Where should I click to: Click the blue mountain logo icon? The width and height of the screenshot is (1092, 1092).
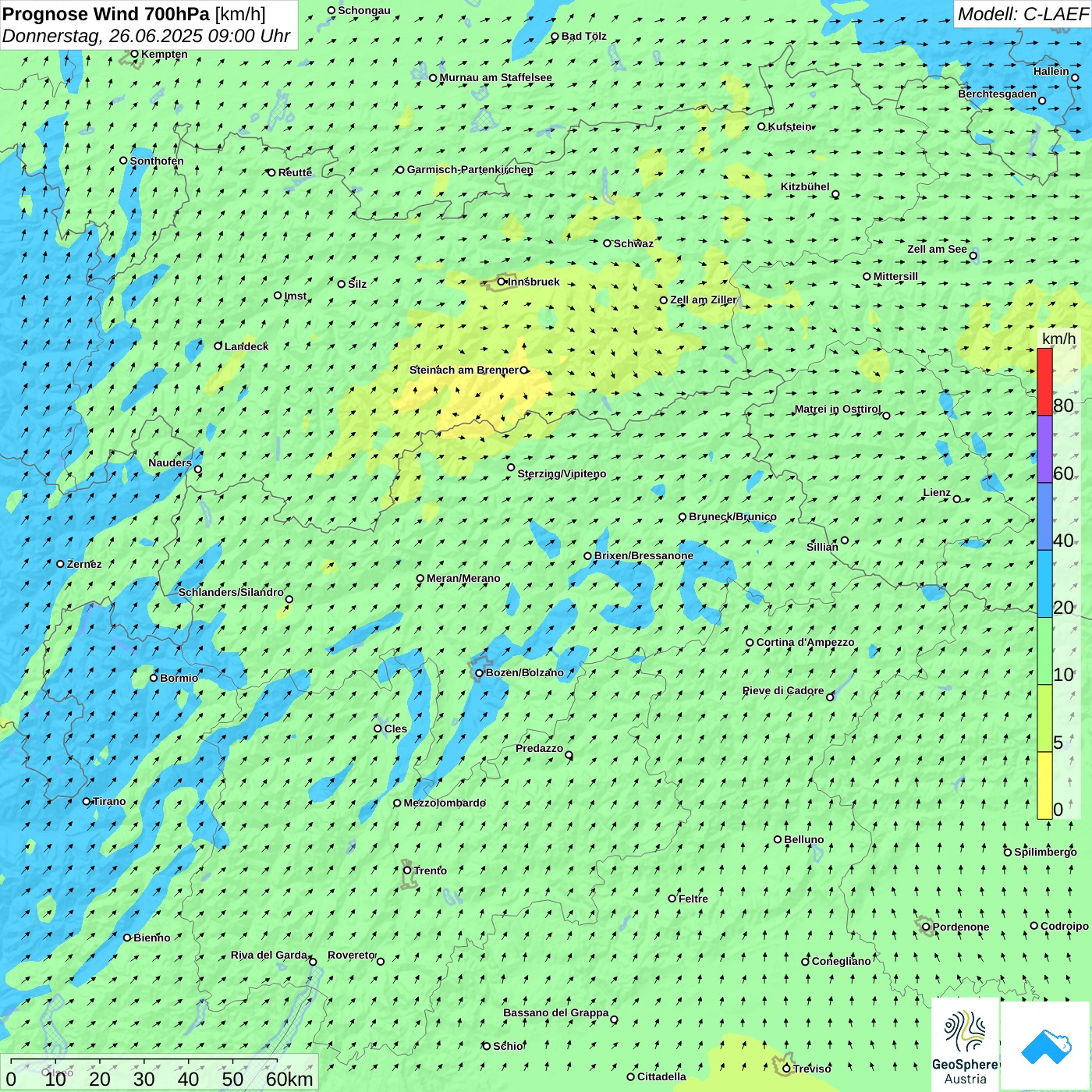click(1046, 1046)
